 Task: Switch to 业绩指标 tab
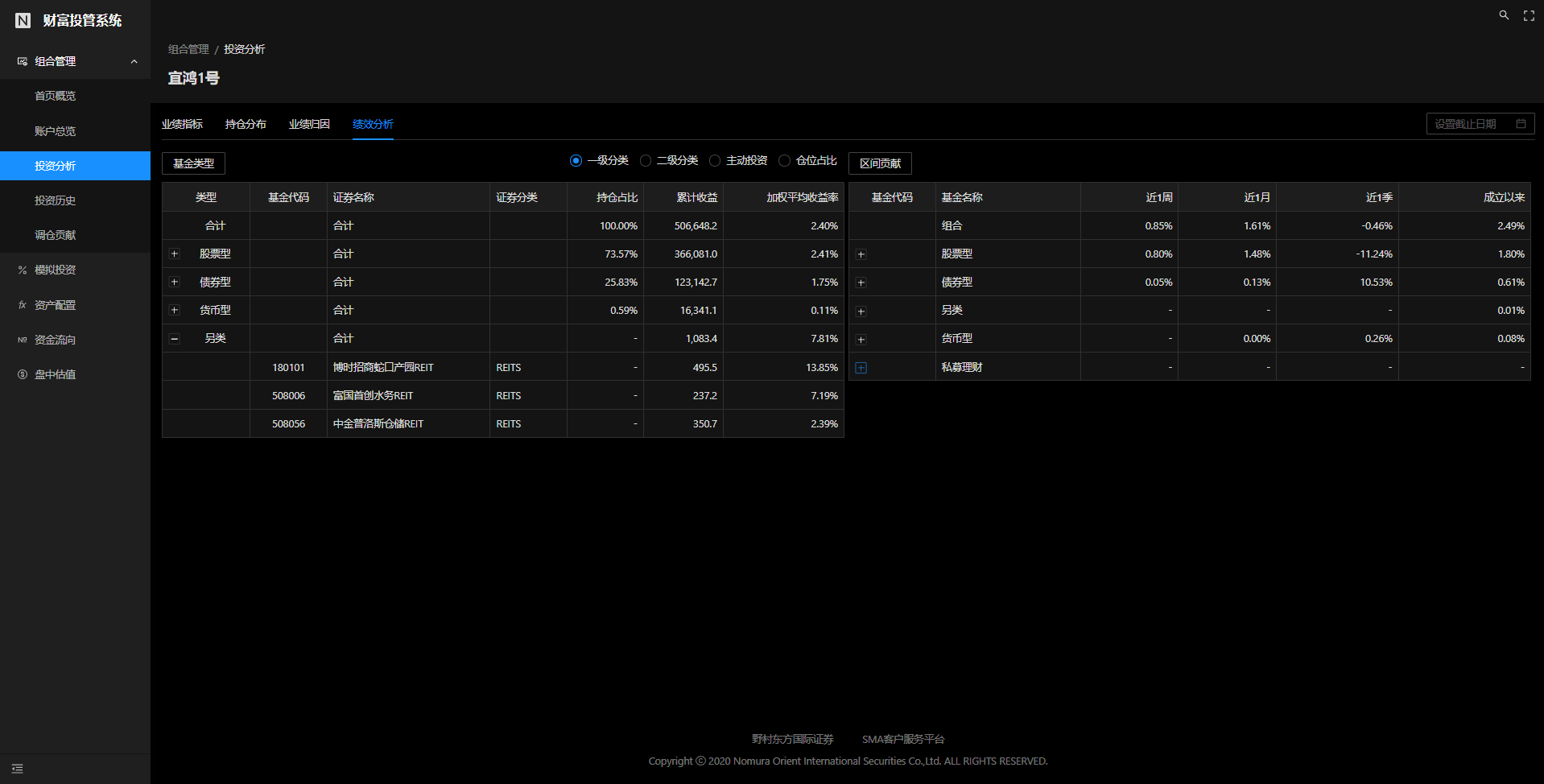pos(182,124)
